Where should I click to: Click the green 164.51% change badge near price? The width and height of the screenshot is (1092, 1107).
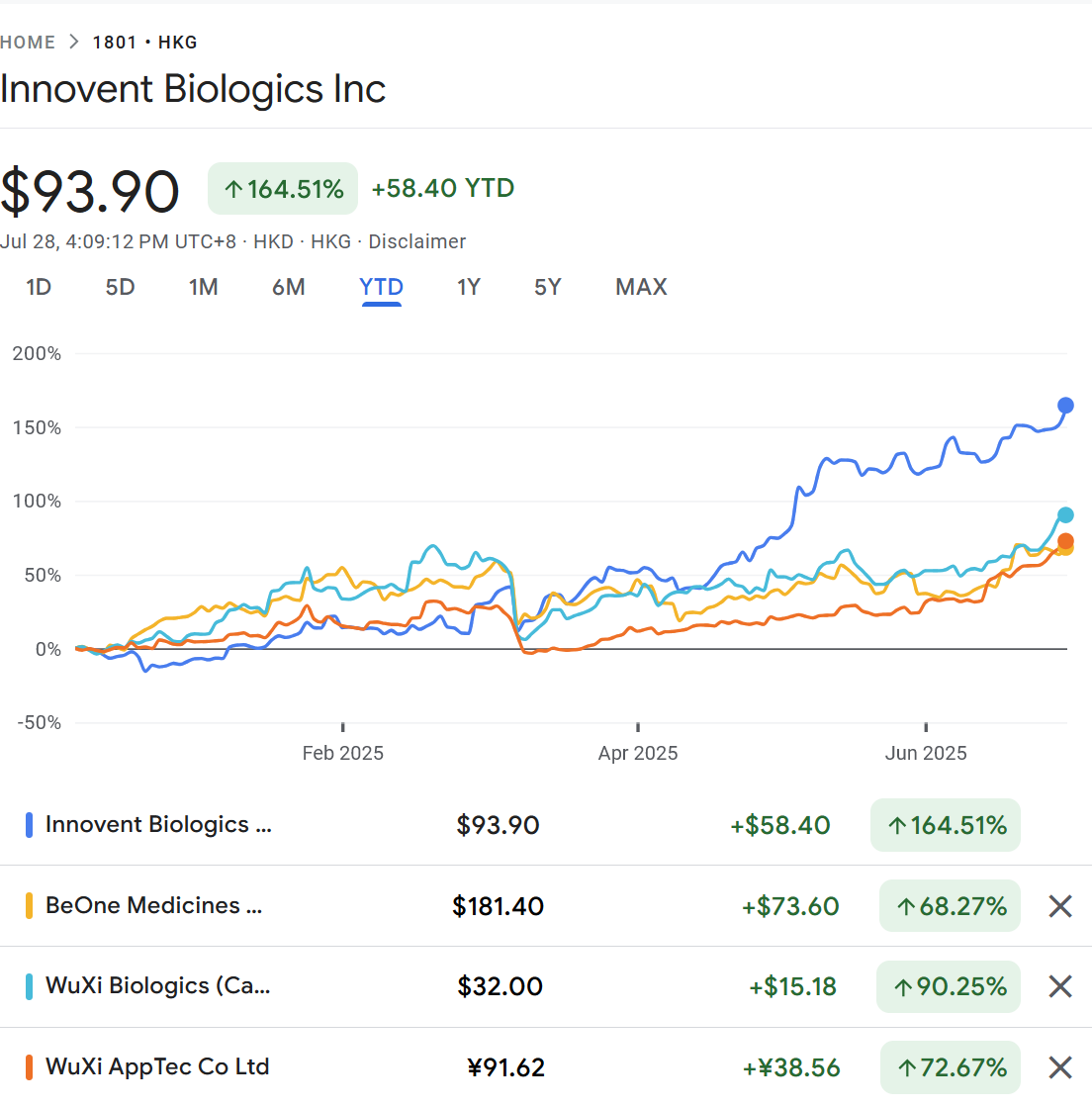coord(283,189)
